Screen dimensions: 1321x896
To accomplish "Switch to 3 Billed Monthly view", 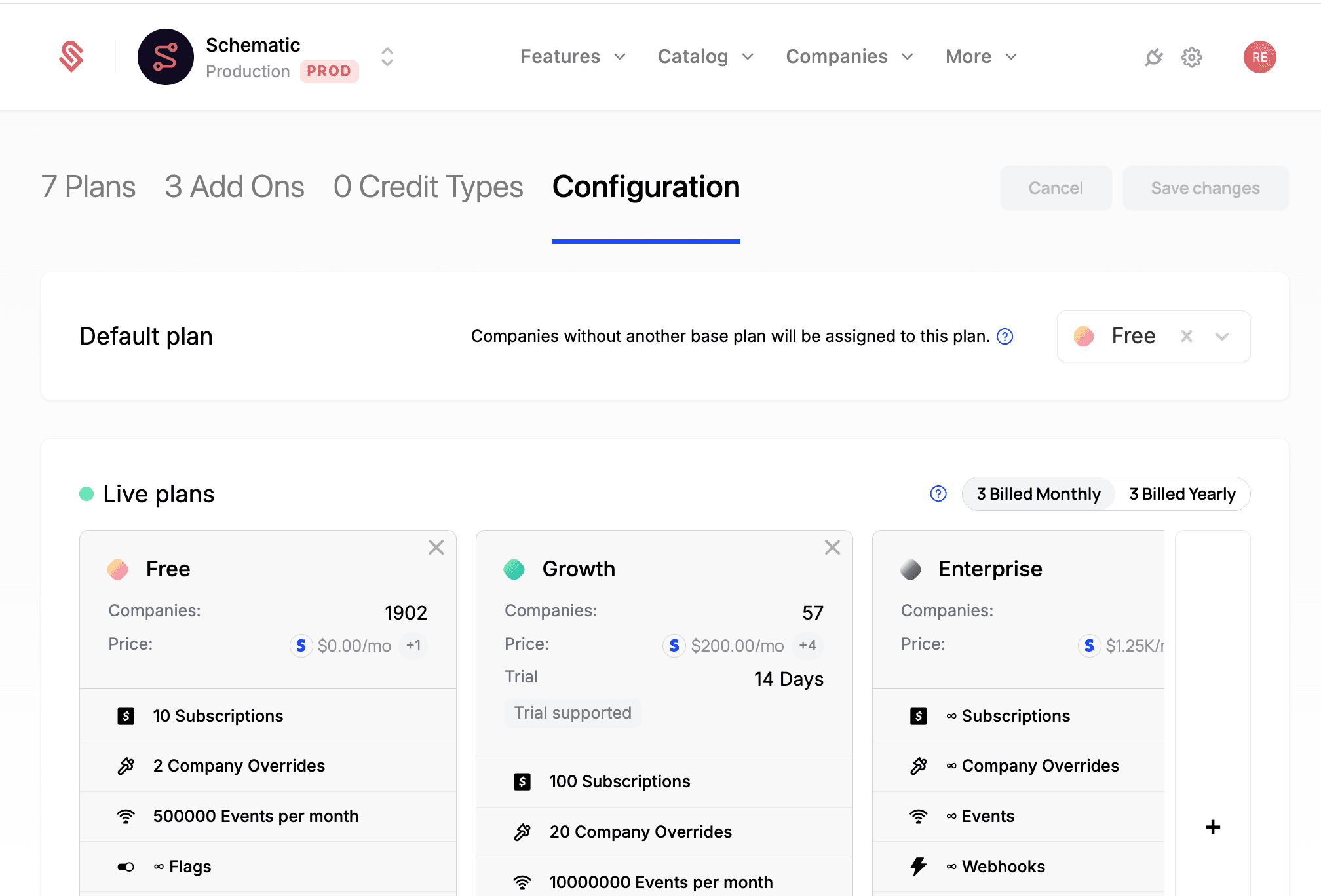I will click(1039, 494).
